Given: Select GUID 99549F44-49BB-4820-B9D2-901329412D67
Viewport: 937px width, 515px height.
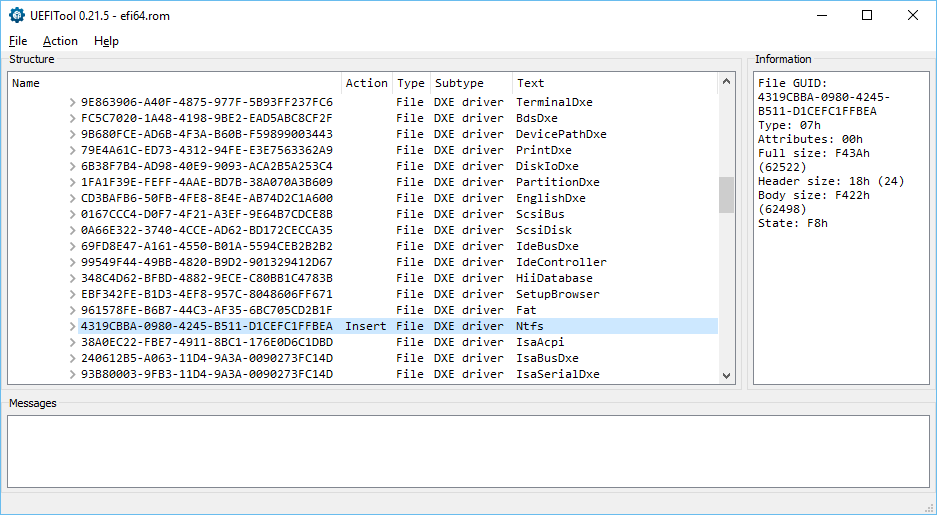Looking at the screenshot, I should tap(207, 262).
